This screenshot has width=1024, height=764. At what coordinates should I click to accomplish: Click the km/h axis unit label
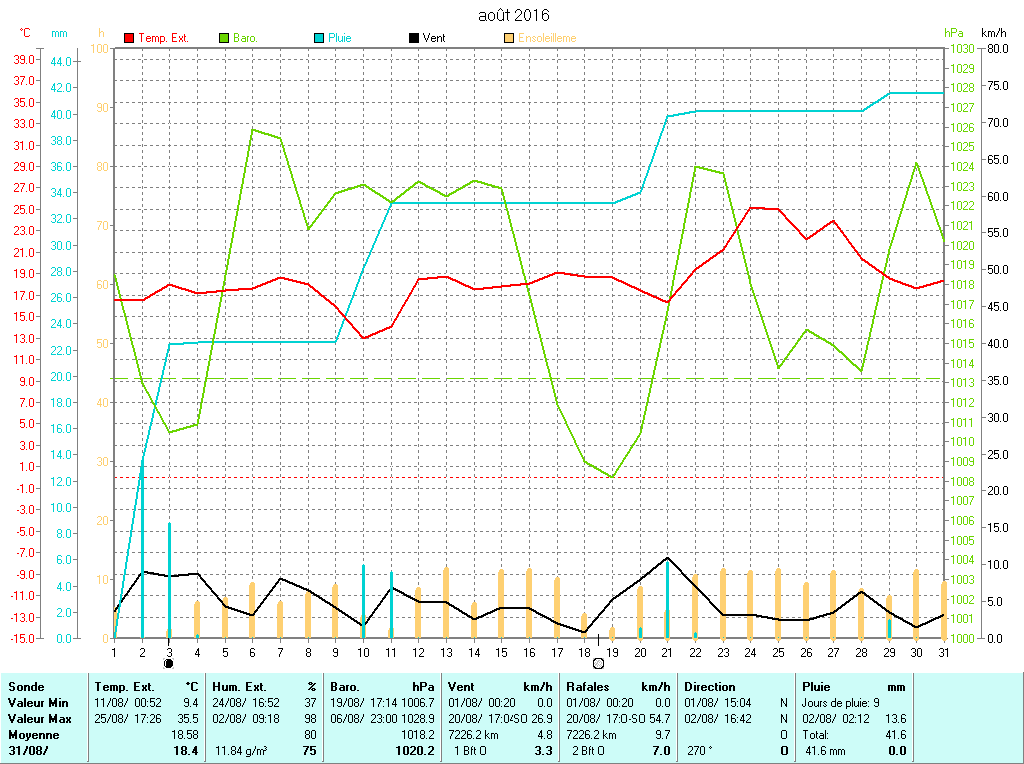995,33
